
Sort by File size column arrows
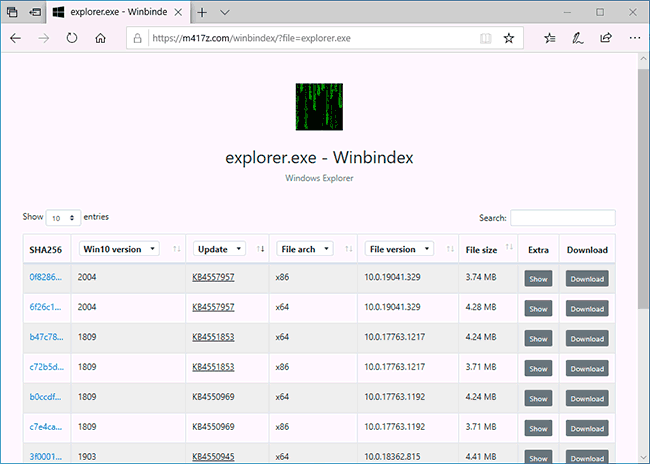coord(509,247)
